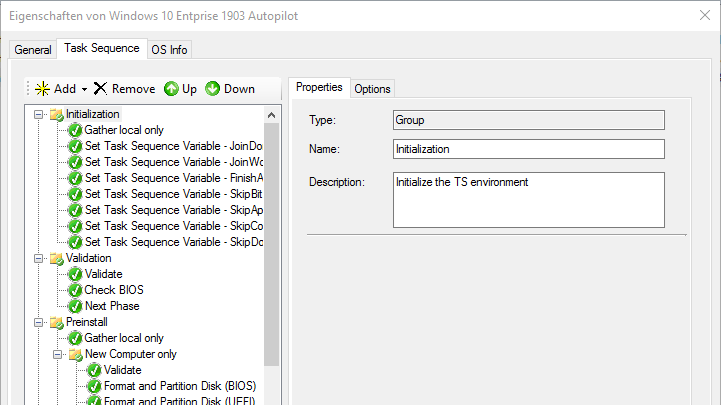Click checkmark icon of Next Phase step

(x=75, y=306)
